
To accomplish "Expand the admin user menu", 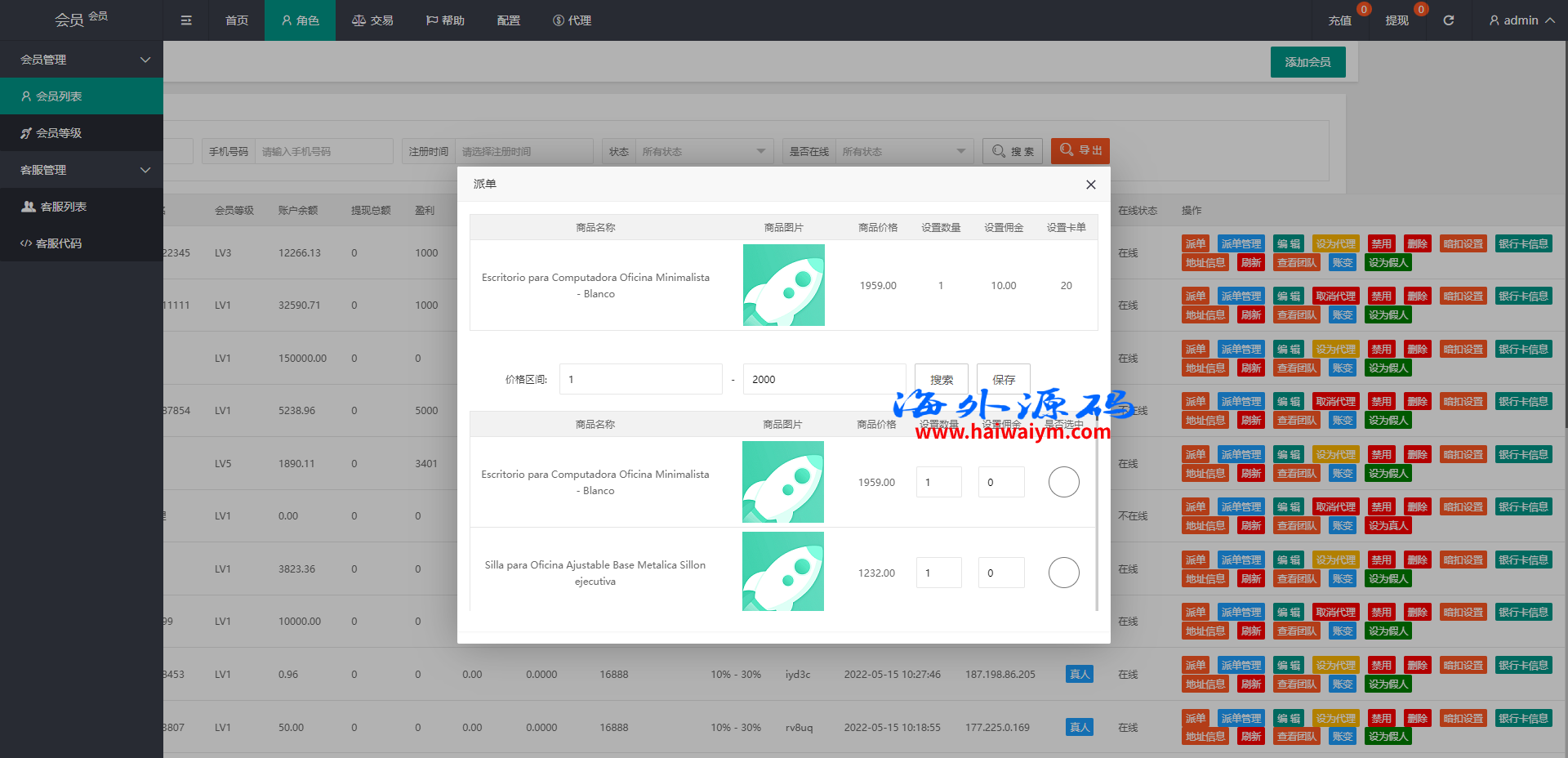I will click(1521, 20).
